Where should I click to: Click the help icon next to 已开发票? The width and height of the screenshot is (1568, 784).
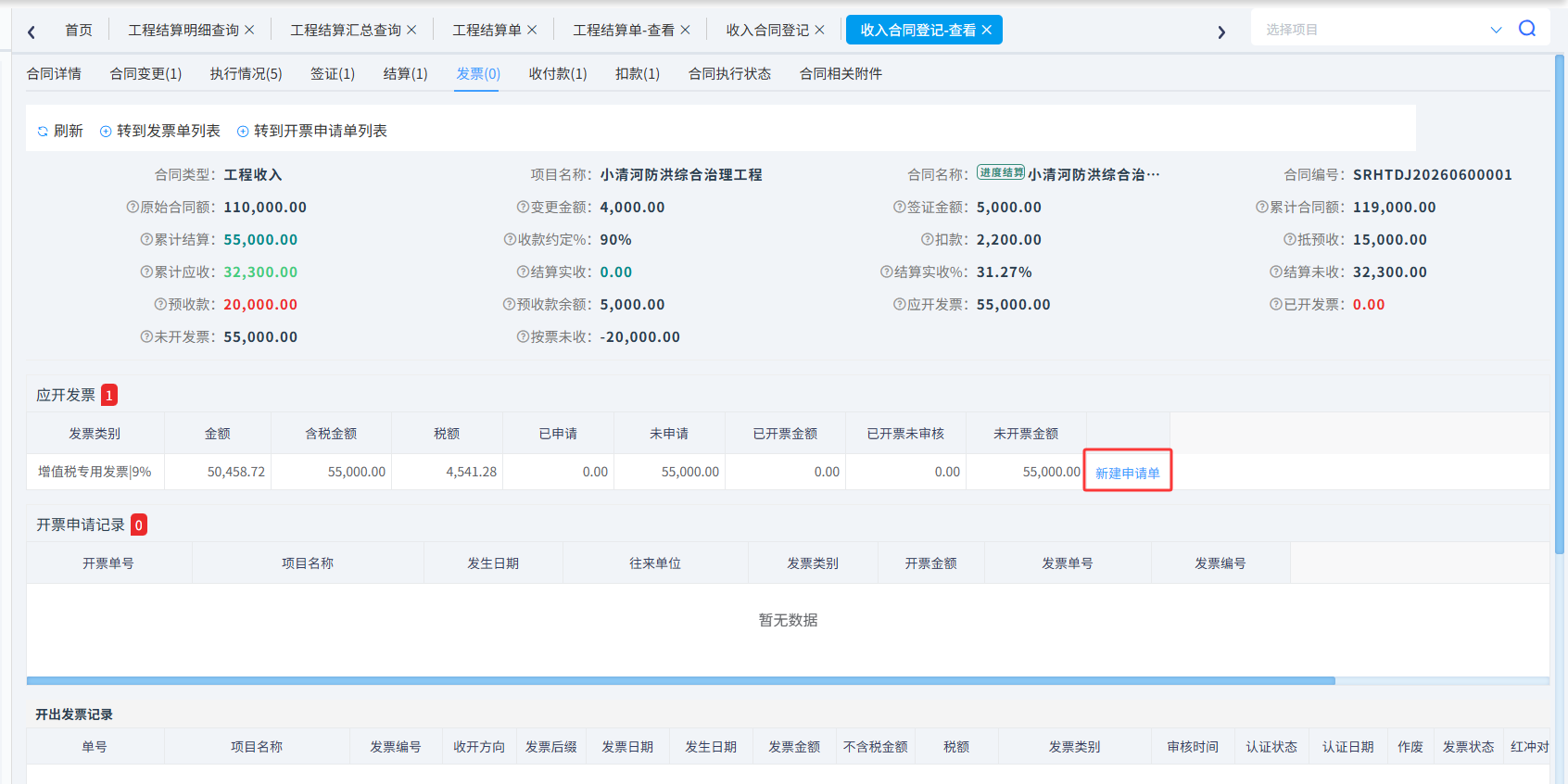(x=1275, y=305)
